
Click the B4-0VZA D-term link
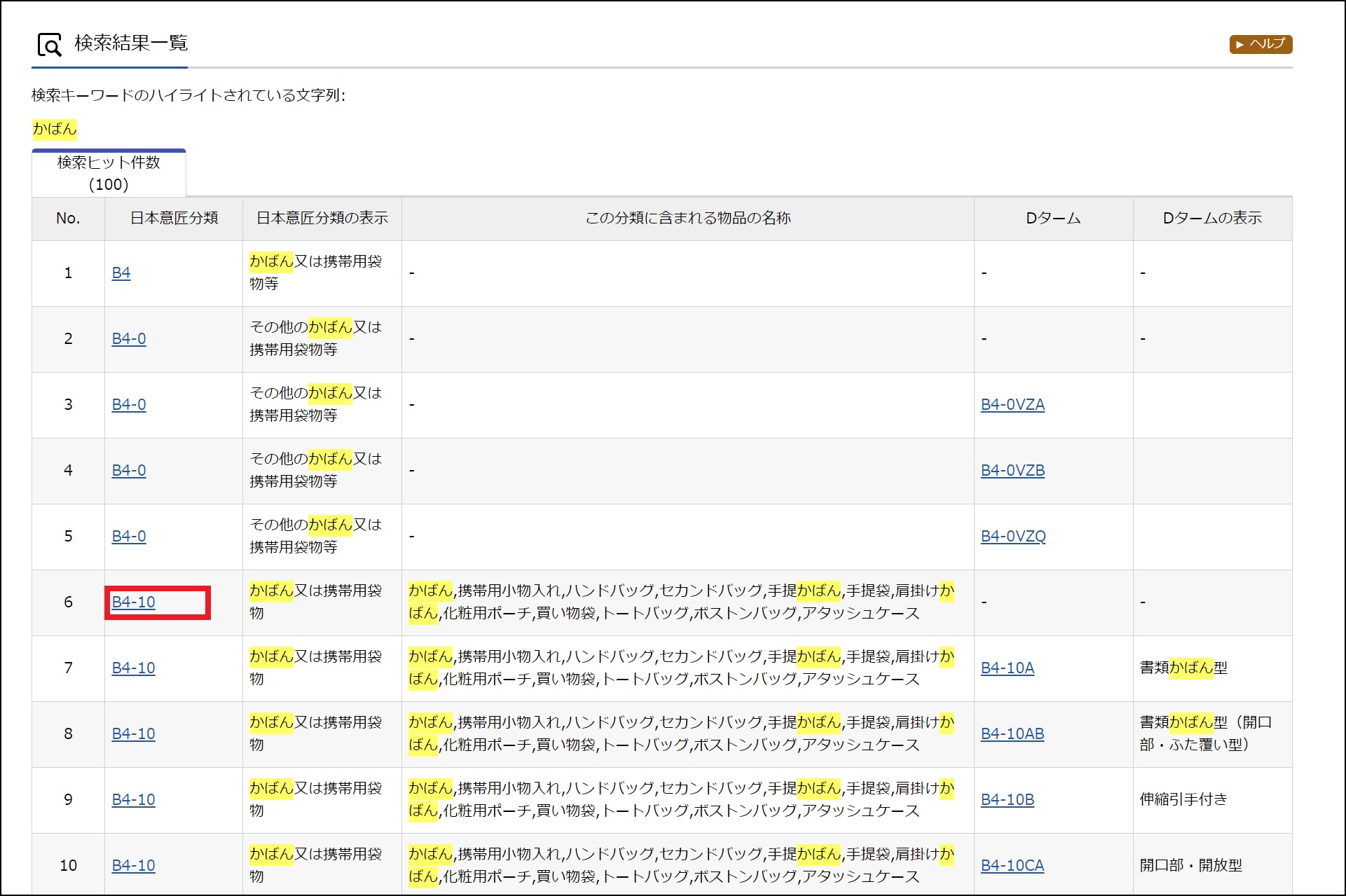tap(1012, 405)
